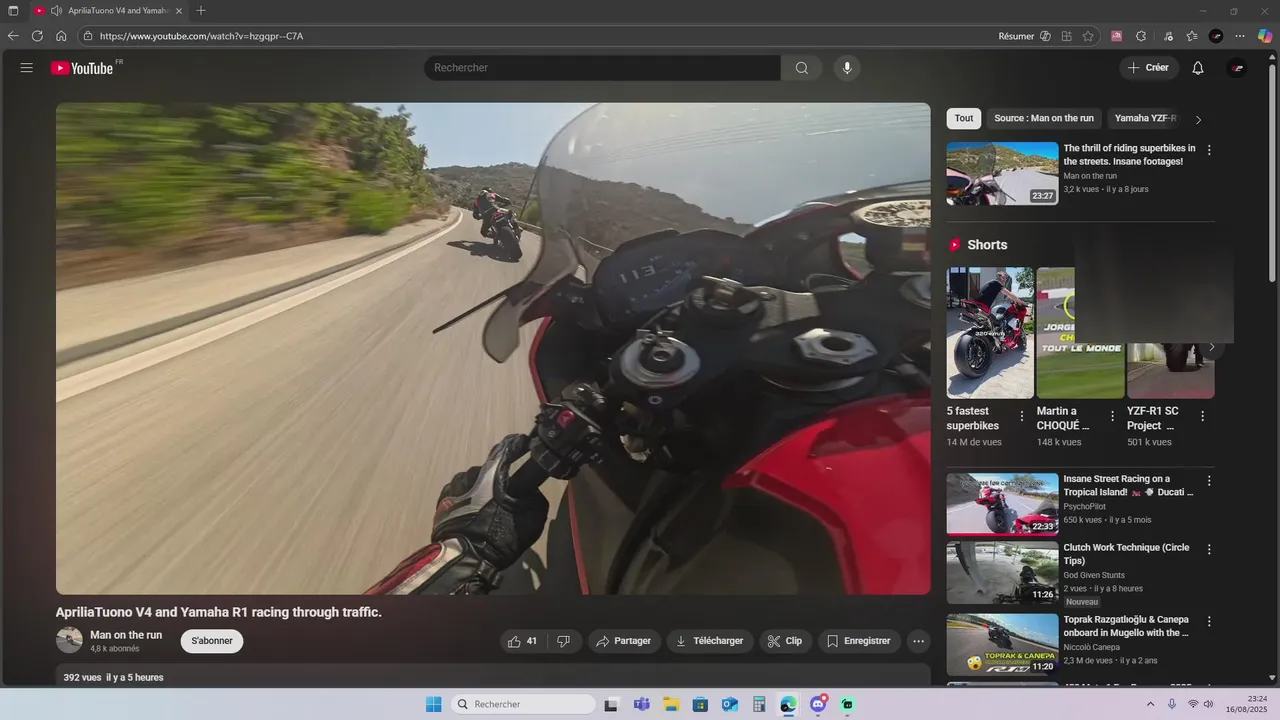Mute the tab audio speaker icon

point(56,11)
